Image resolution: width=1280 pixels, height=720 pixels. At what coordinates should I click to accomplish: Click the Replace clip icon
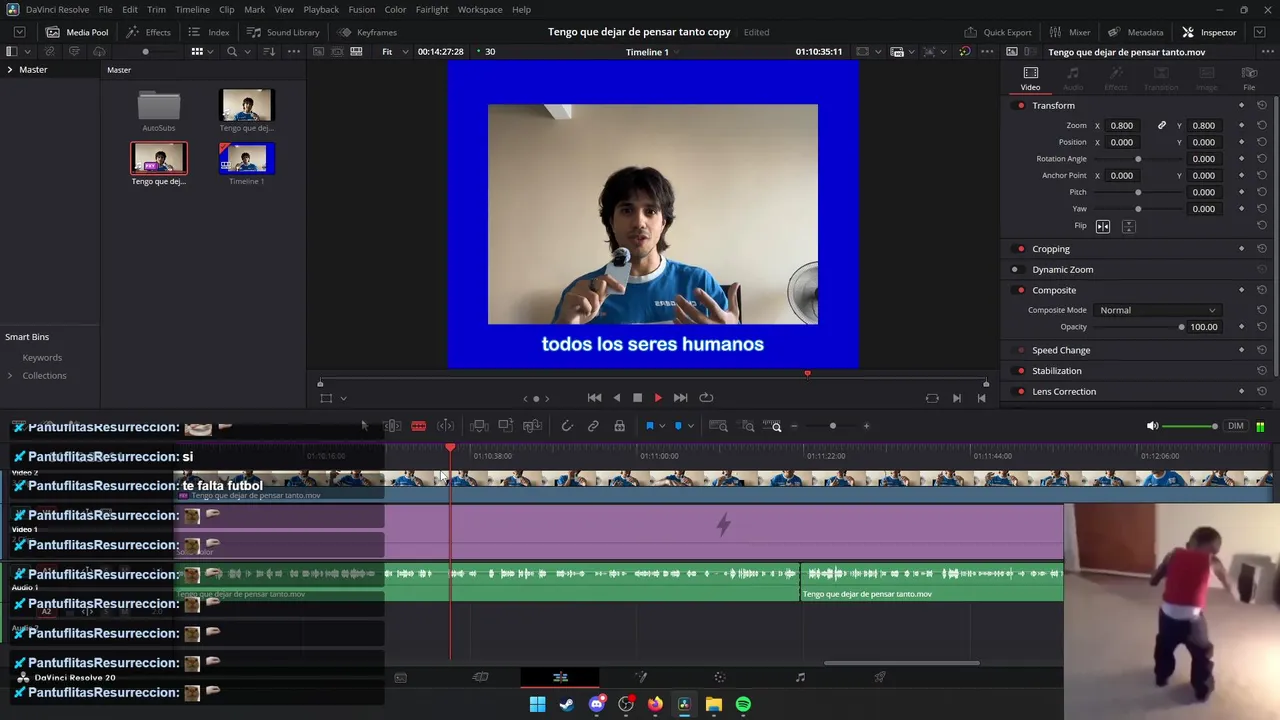pos(532,426)
